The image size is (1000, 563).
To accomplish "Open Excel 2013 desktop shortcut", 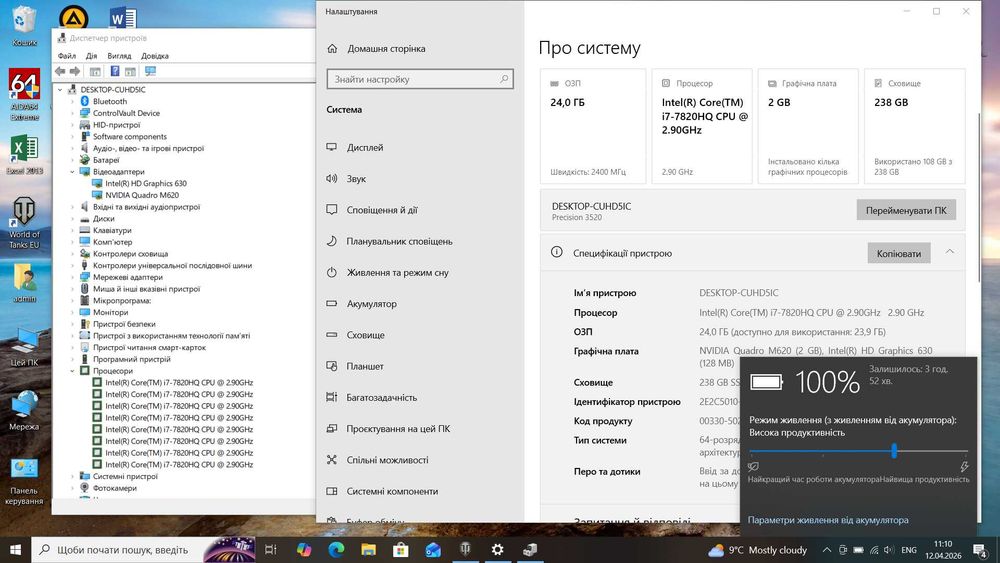I will click(x=24, y=155).
